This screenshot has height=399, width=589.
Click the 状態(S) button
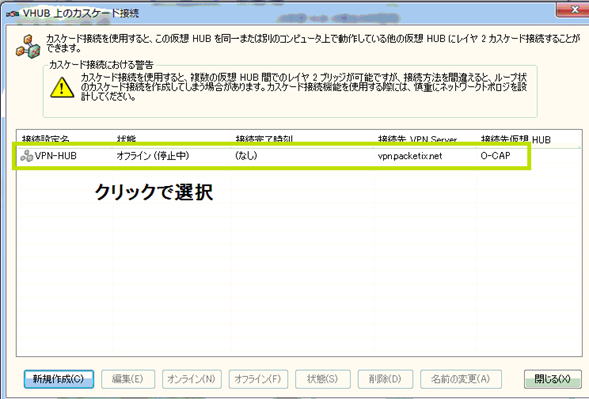tap(323, 379)
